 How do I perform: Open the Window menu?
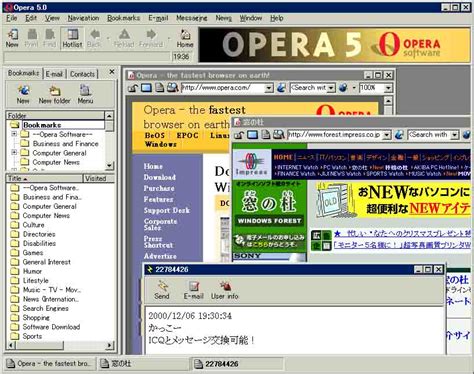click(251, 18)
